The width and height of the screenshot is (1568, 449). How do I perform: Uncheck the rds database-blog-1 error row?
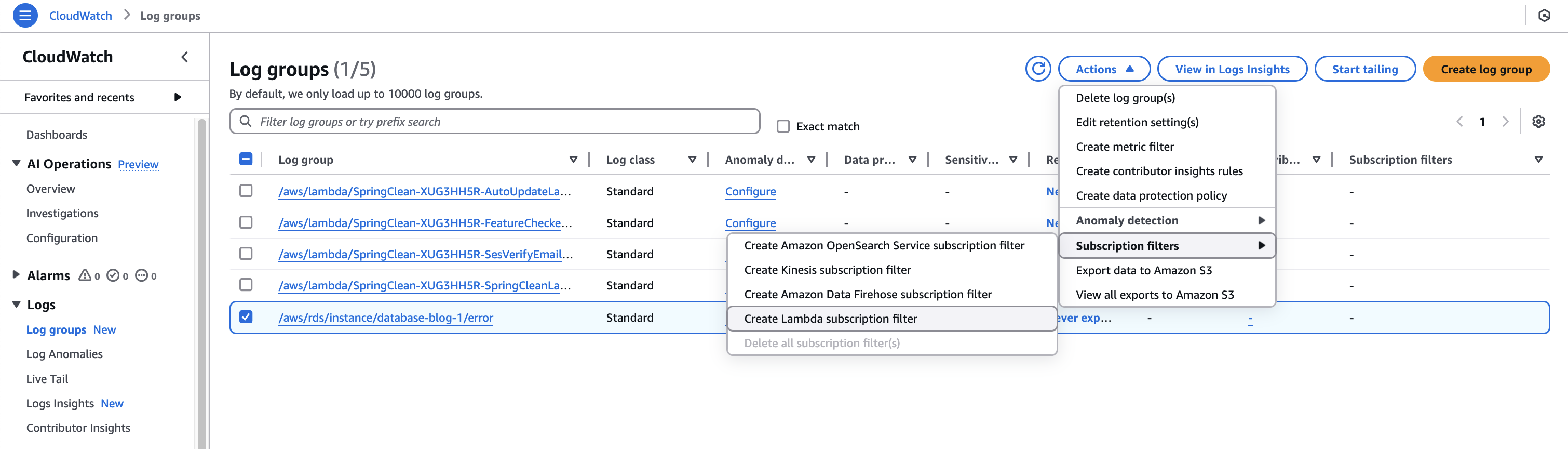point(246,317)
